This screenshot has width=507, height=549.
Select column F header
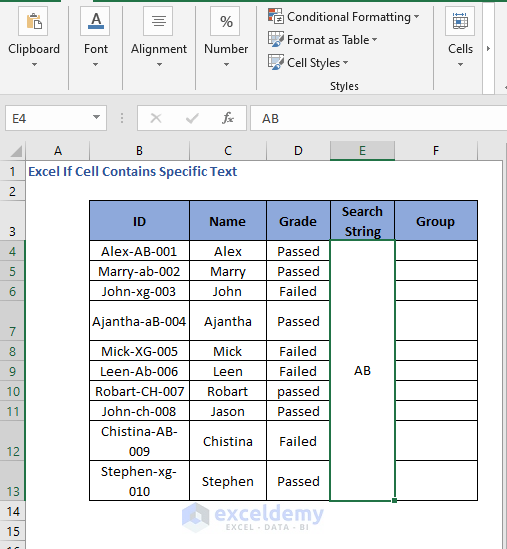tap(436, 151)
